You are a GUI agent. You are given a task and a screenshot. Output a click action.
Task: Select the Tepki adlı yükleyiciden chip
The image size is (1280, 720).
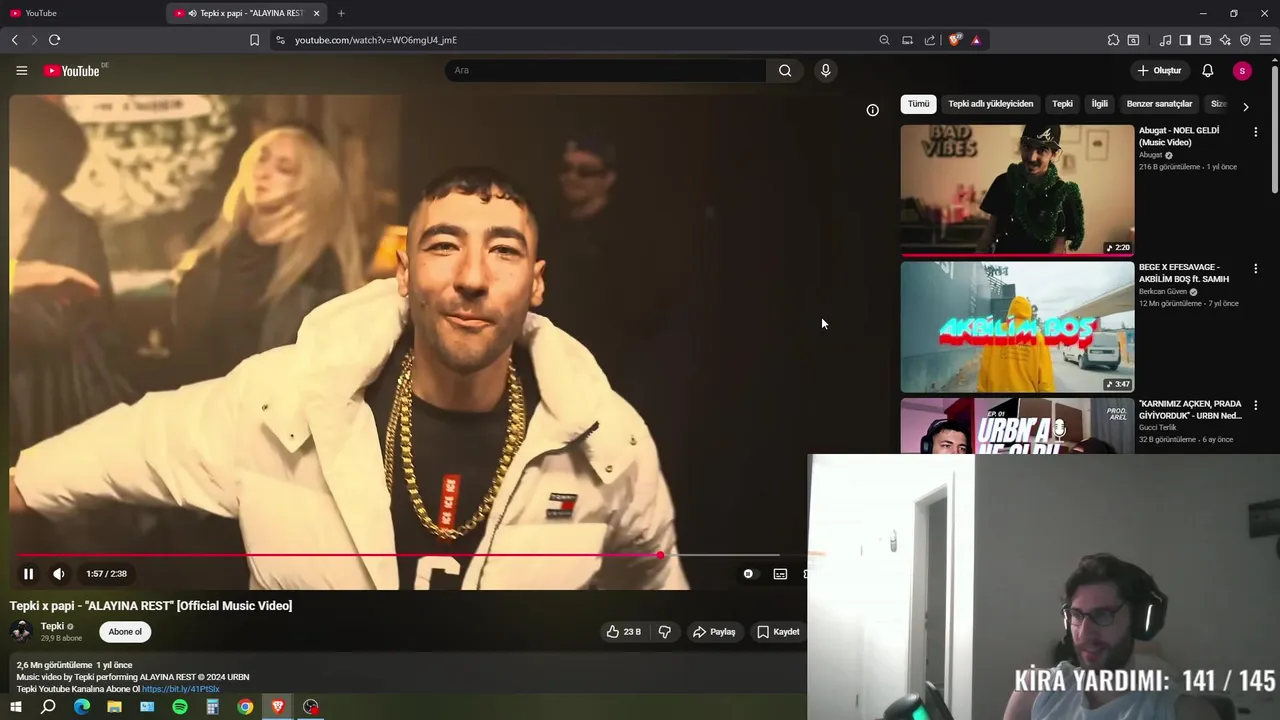[x=990, y=104]
